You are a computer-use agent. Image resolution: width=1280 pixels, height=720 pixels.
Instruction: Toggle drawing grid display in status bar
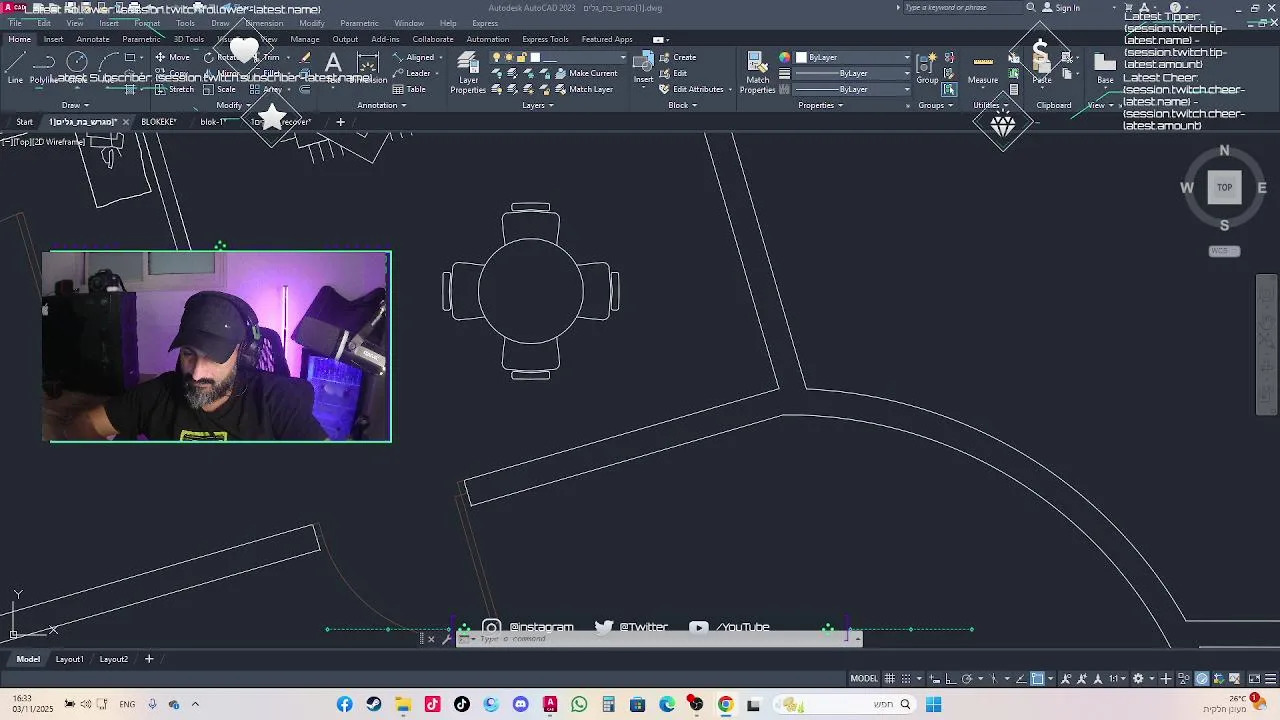point(889,679)
